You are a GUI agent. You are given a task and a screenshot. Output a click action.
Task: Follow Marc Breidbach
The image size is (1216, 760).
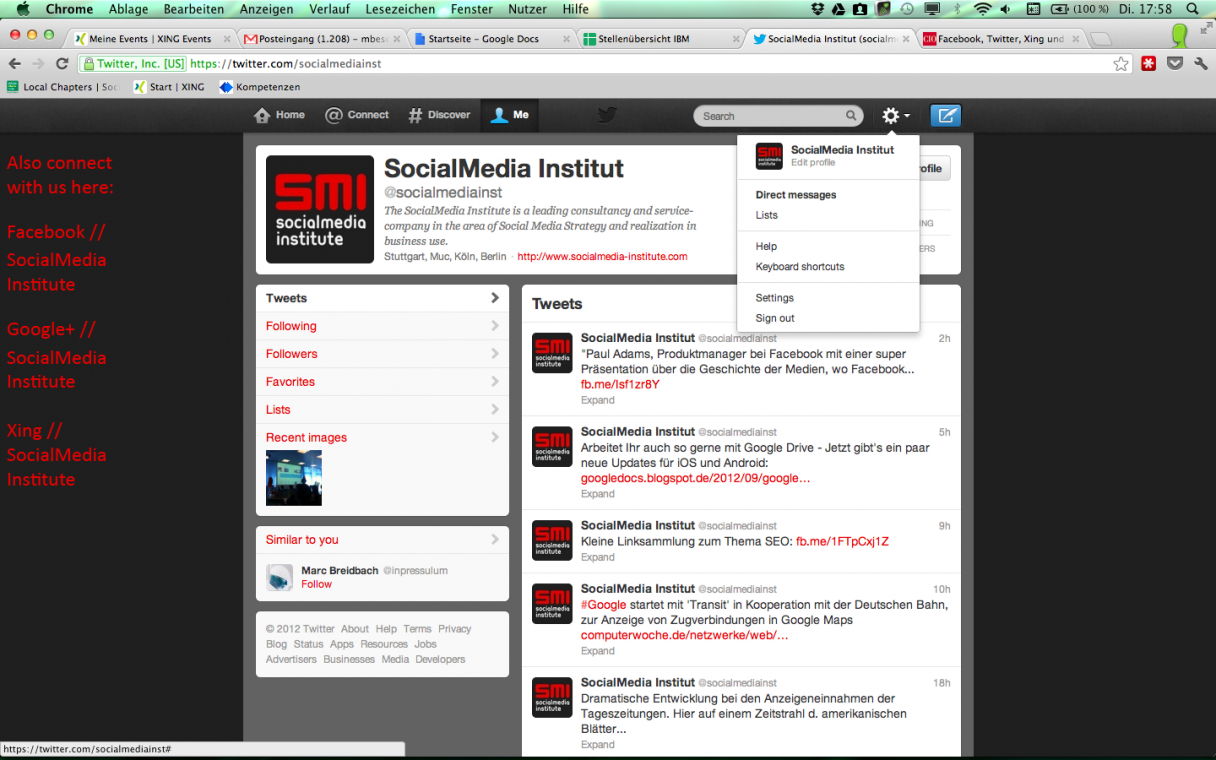point(316,584)
